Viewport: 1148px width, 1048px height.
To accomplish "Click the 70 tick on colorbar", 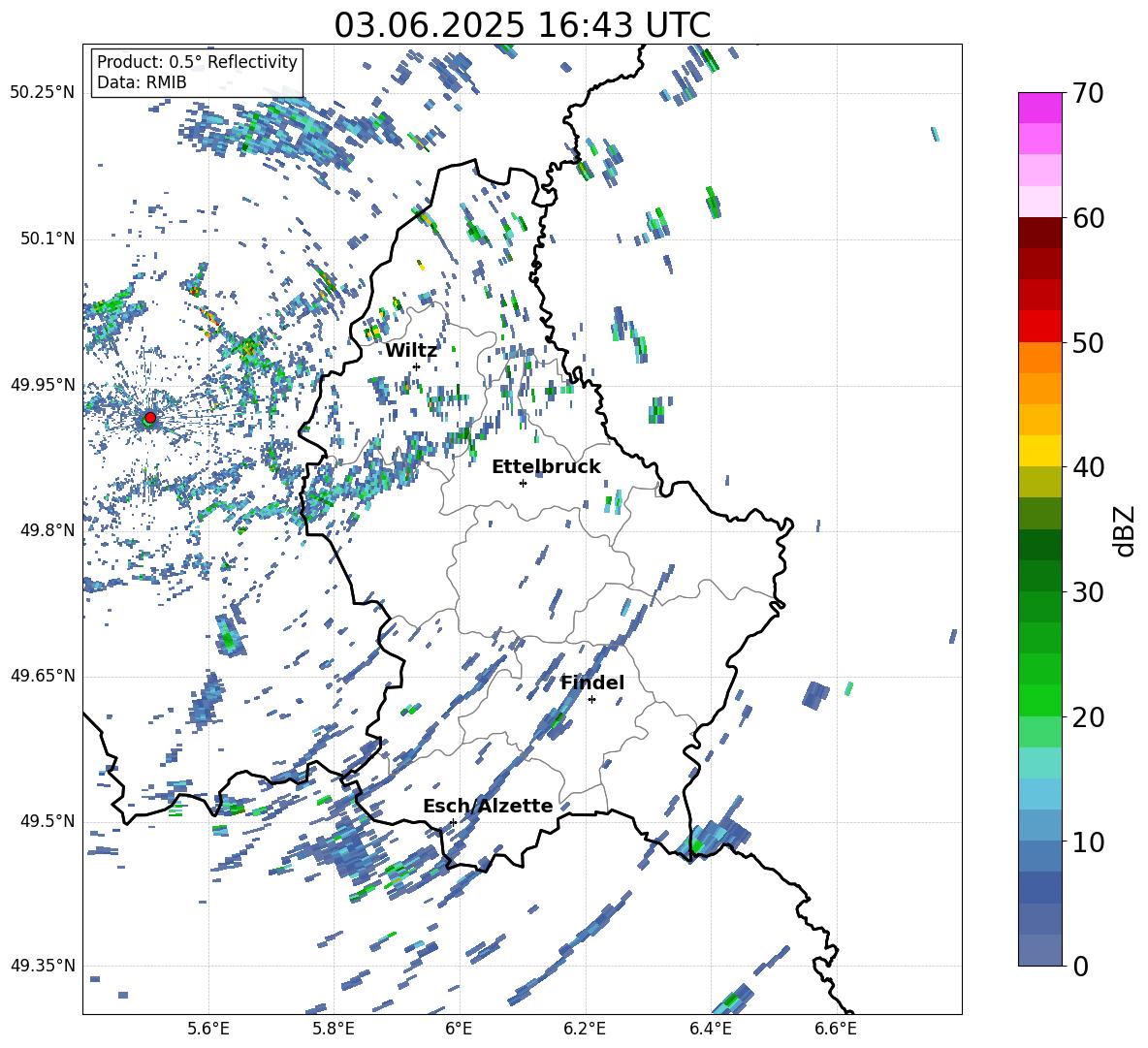I will coord(1088,93).
